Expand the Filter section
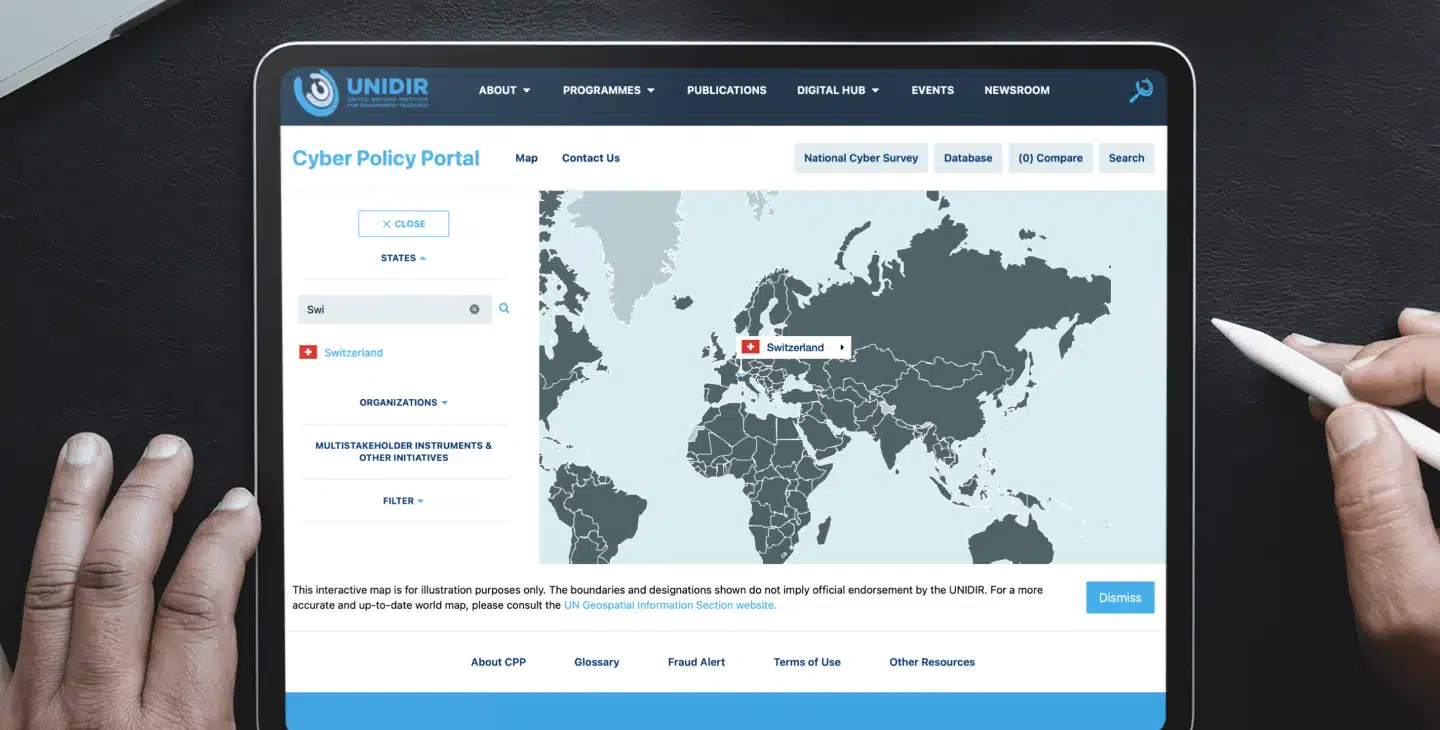Viewport: 1440px width, 730px height. [403, 501]
